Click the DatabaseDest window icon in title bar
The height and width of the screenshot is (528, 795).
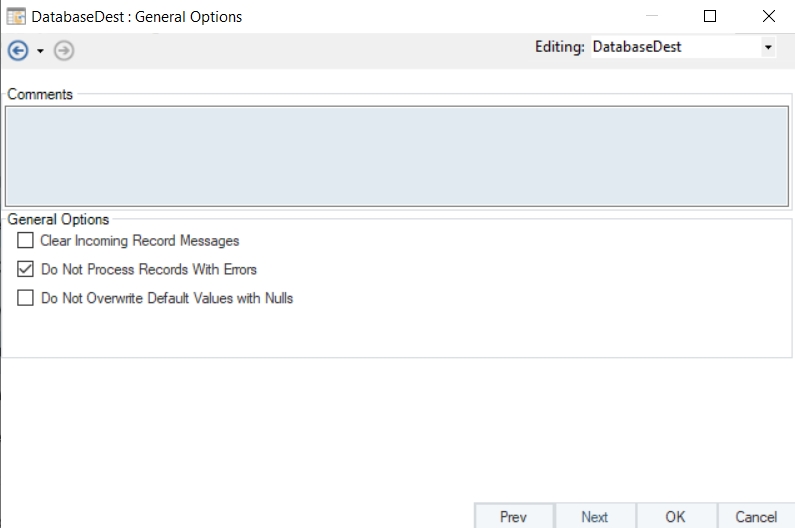[16, 17]
